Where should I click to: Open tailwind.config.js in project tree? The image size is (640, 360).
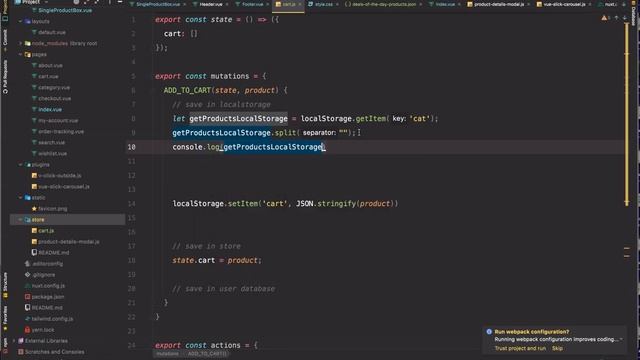point(52,319)
